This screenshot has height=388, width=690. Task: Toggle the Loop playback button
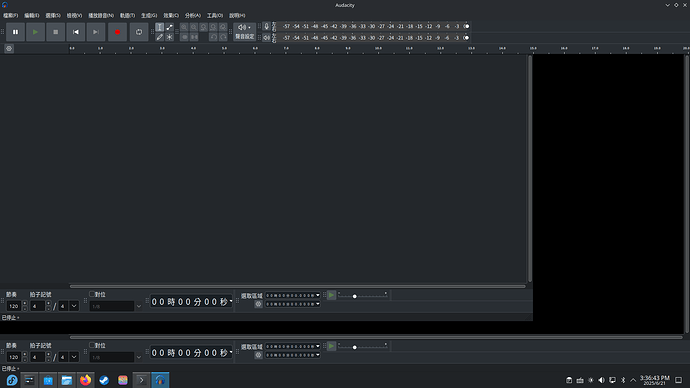click(x=139, y=32)
